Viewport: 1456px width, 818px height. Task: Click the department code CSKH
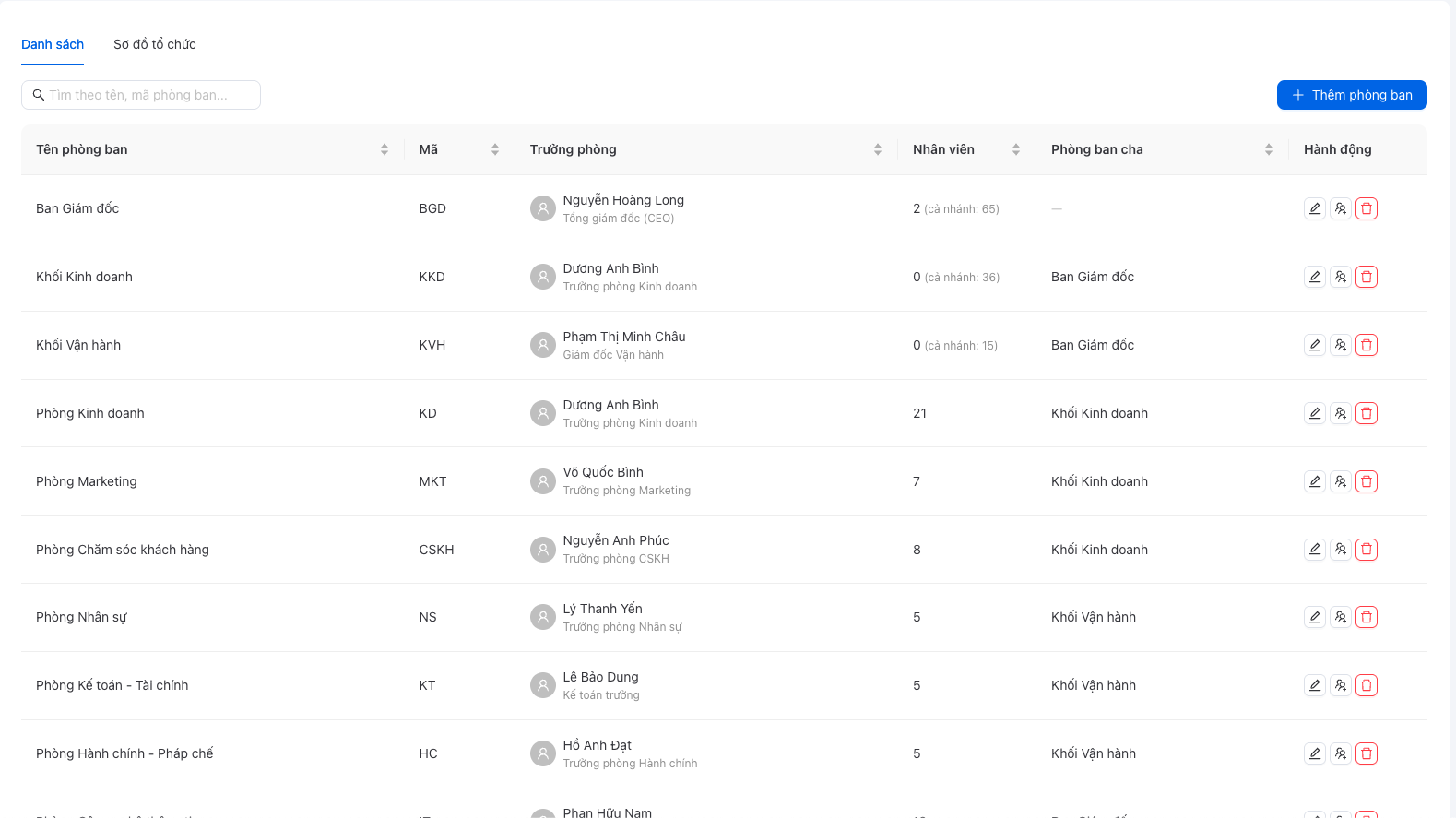coord(436,550)
